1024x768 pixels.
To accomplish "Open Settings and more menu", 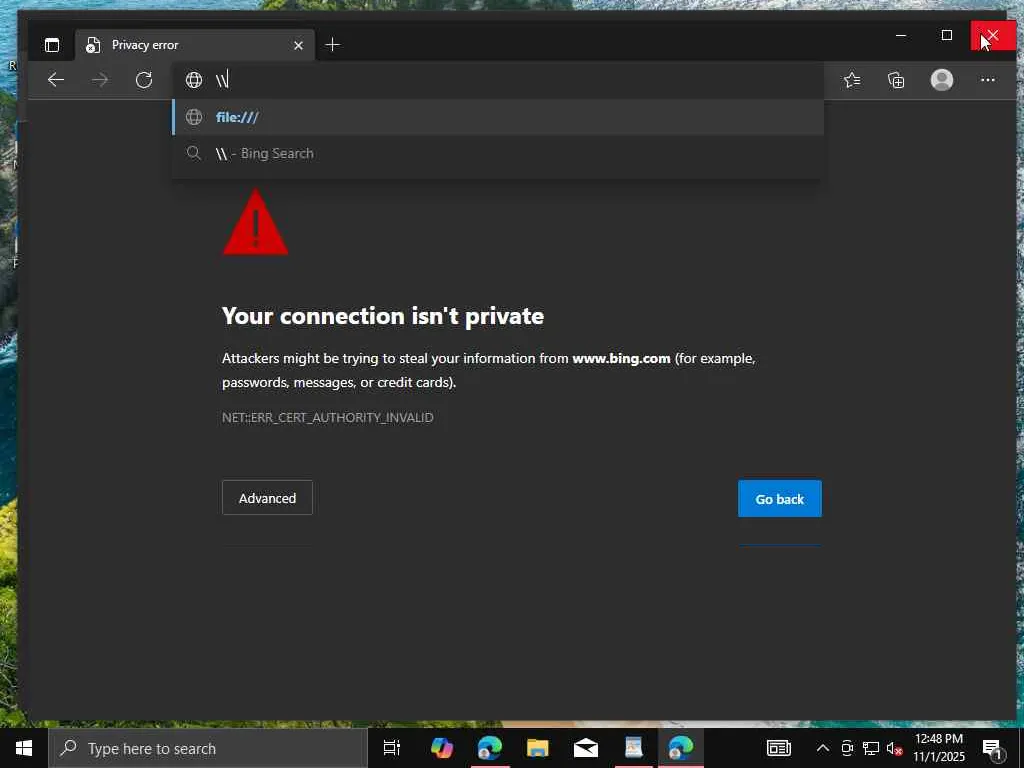I will coord(987,80).
